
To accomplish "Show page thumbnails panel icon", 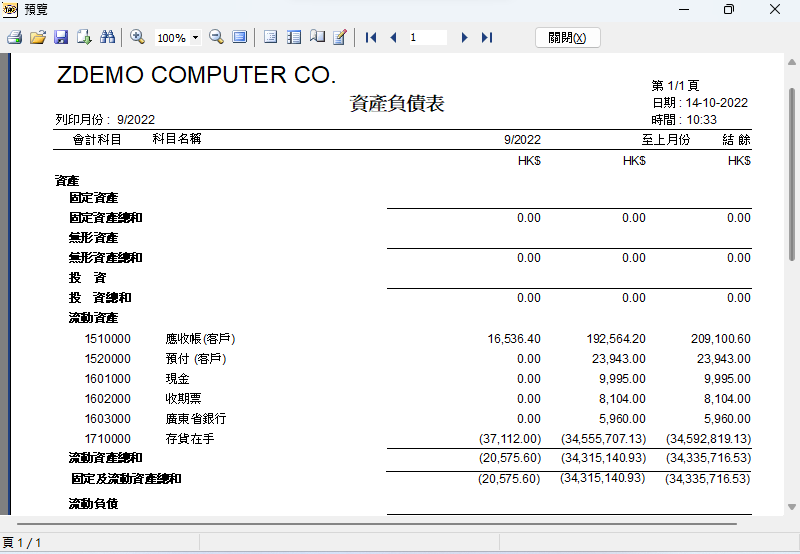I will pos(294,37).
